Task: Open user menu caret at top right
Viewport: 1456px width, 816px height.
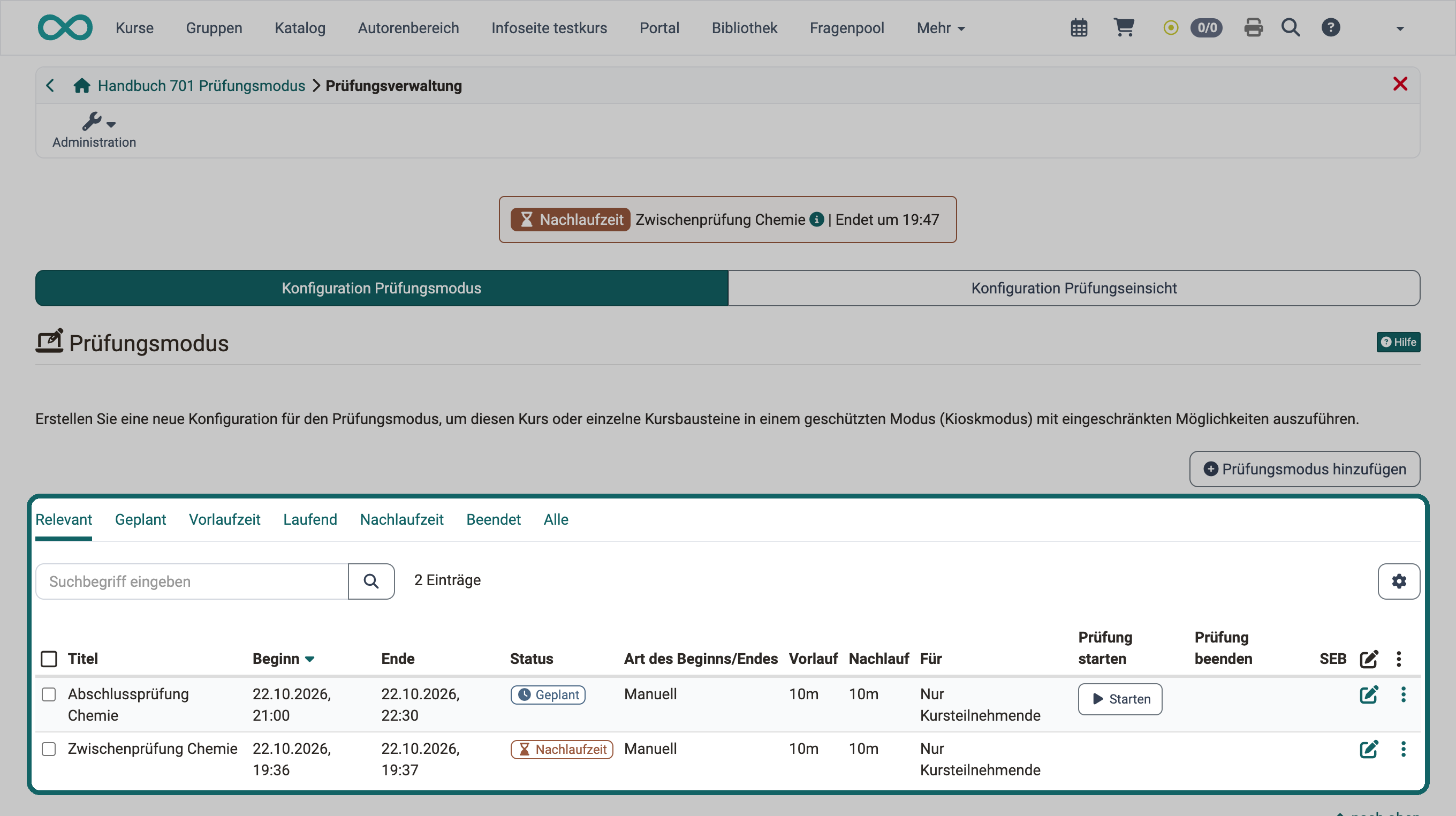Action: (x=1399, y=28)
